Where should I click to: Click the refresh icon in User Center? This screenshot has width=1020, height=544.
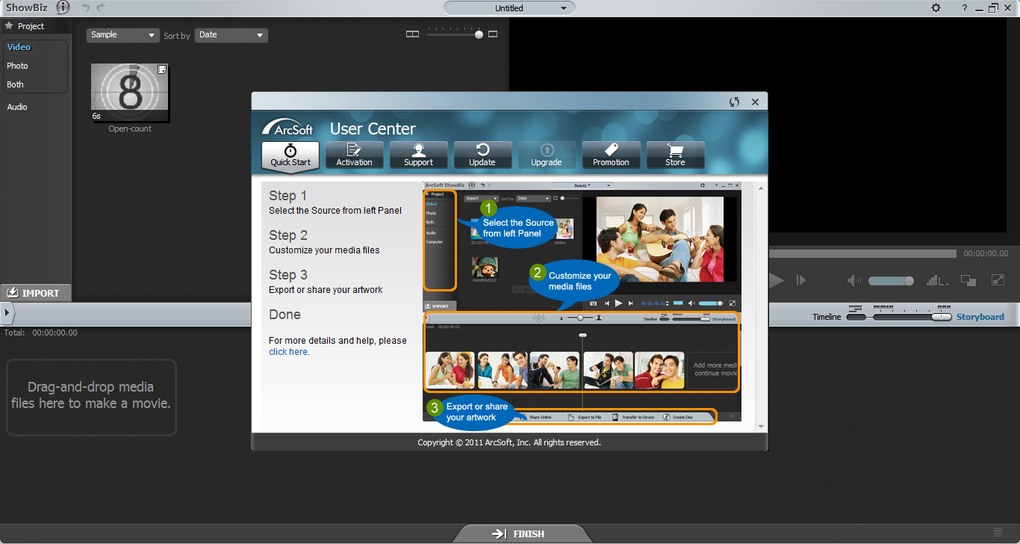point(734,102)
